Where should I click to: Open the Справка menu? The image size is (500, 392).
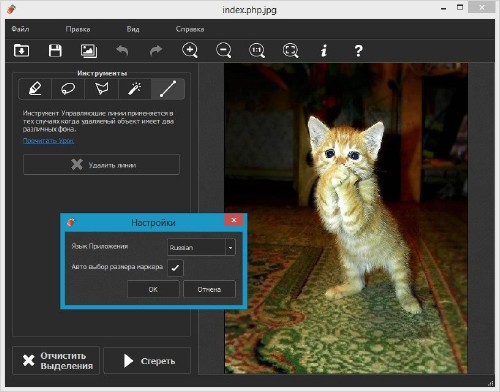pos(190,29)
